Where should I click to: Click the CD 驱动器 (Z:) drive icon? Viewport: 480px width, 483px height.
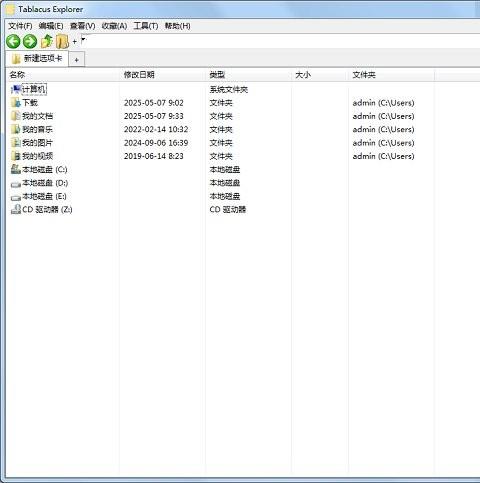tap(16, 209)
